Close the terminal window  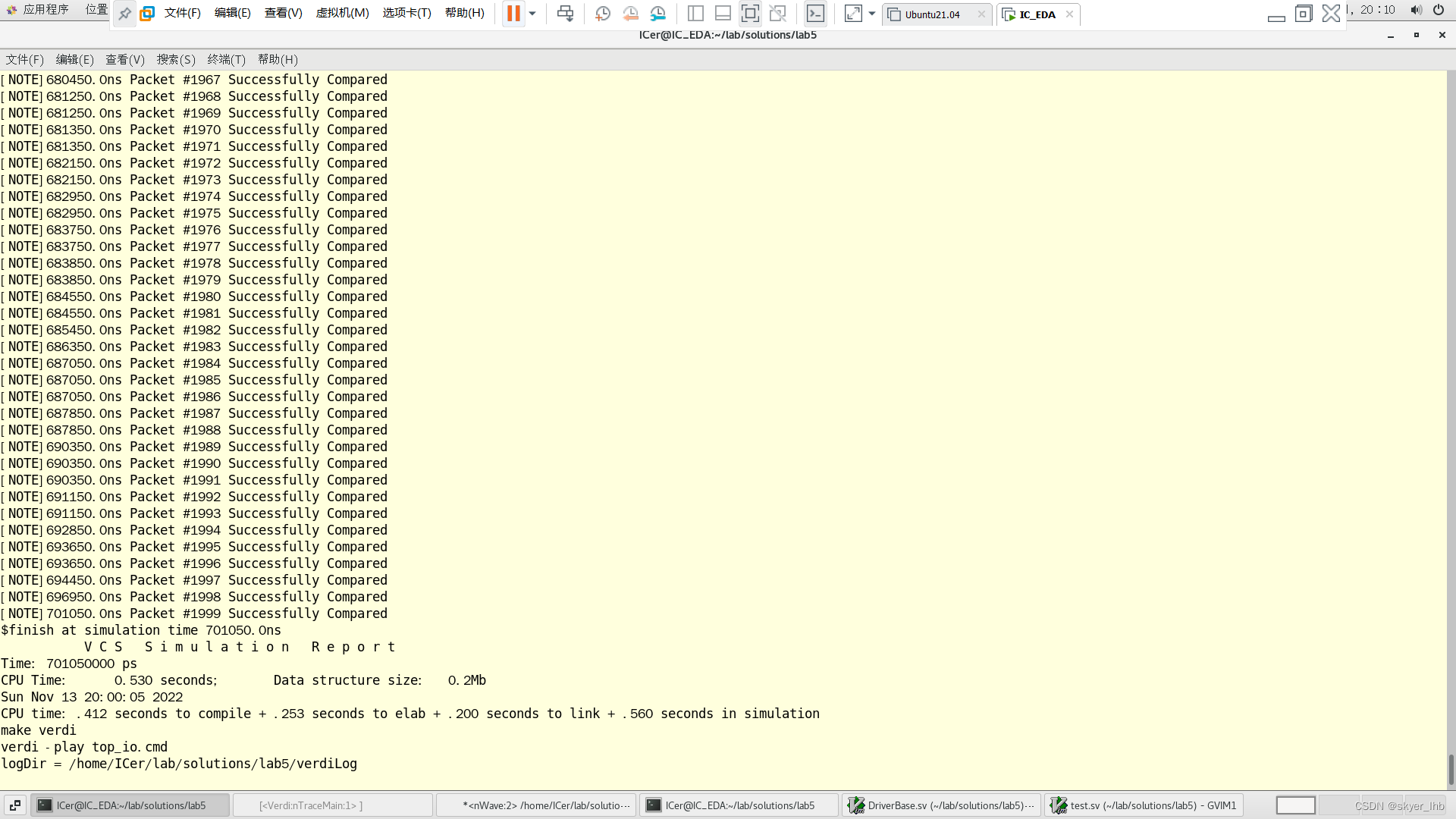[1442, 35]
